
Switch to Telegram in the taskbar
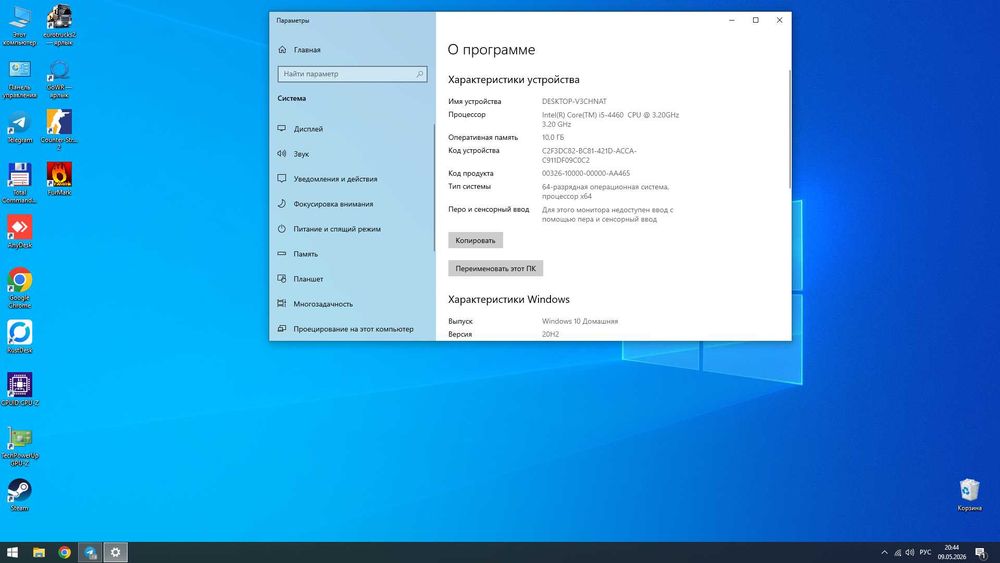coord(90,552)
